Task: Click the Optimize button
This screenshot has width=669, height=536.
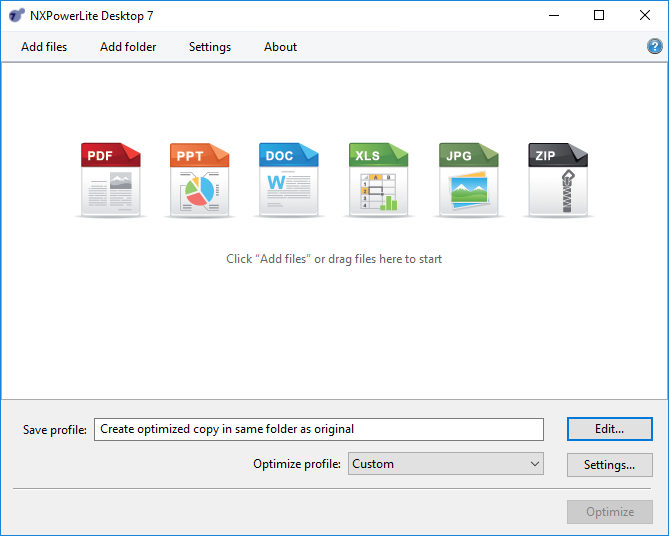Action: pos(610,512)
